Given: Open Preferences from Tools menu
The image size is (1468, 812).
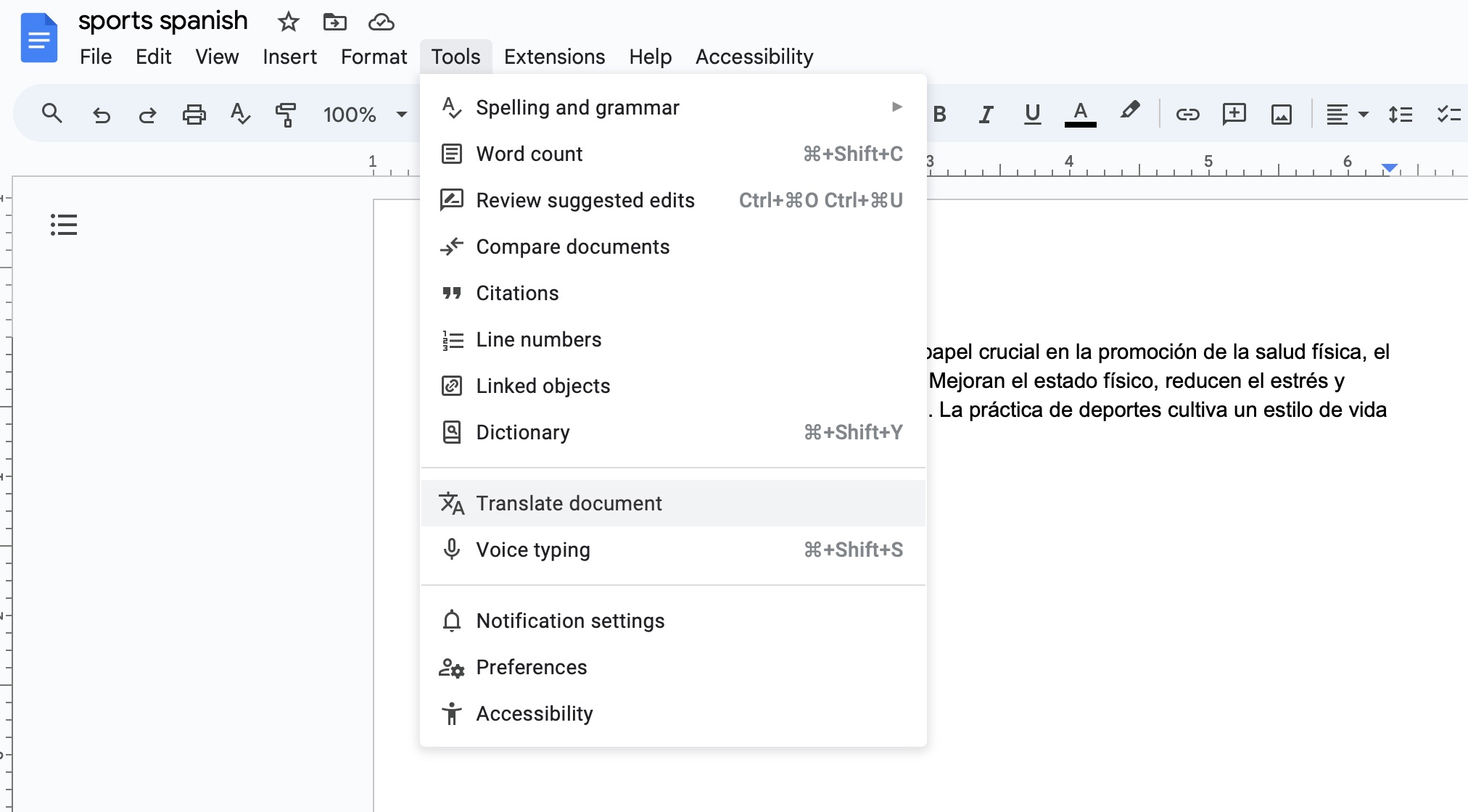Looking at the screenshot, I should (673, 667).
